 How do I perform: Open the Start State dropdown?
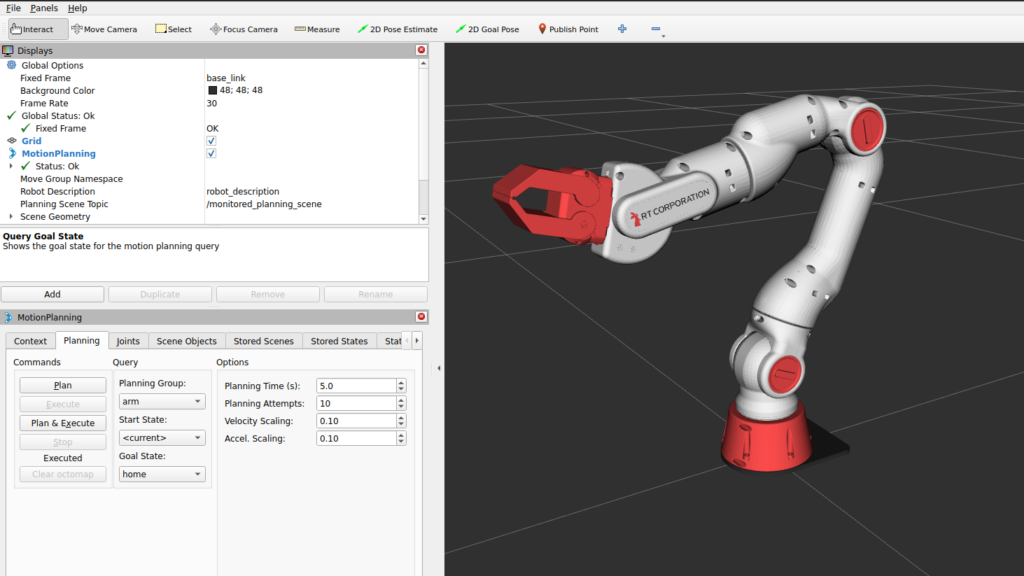click(x=161, y=438)
